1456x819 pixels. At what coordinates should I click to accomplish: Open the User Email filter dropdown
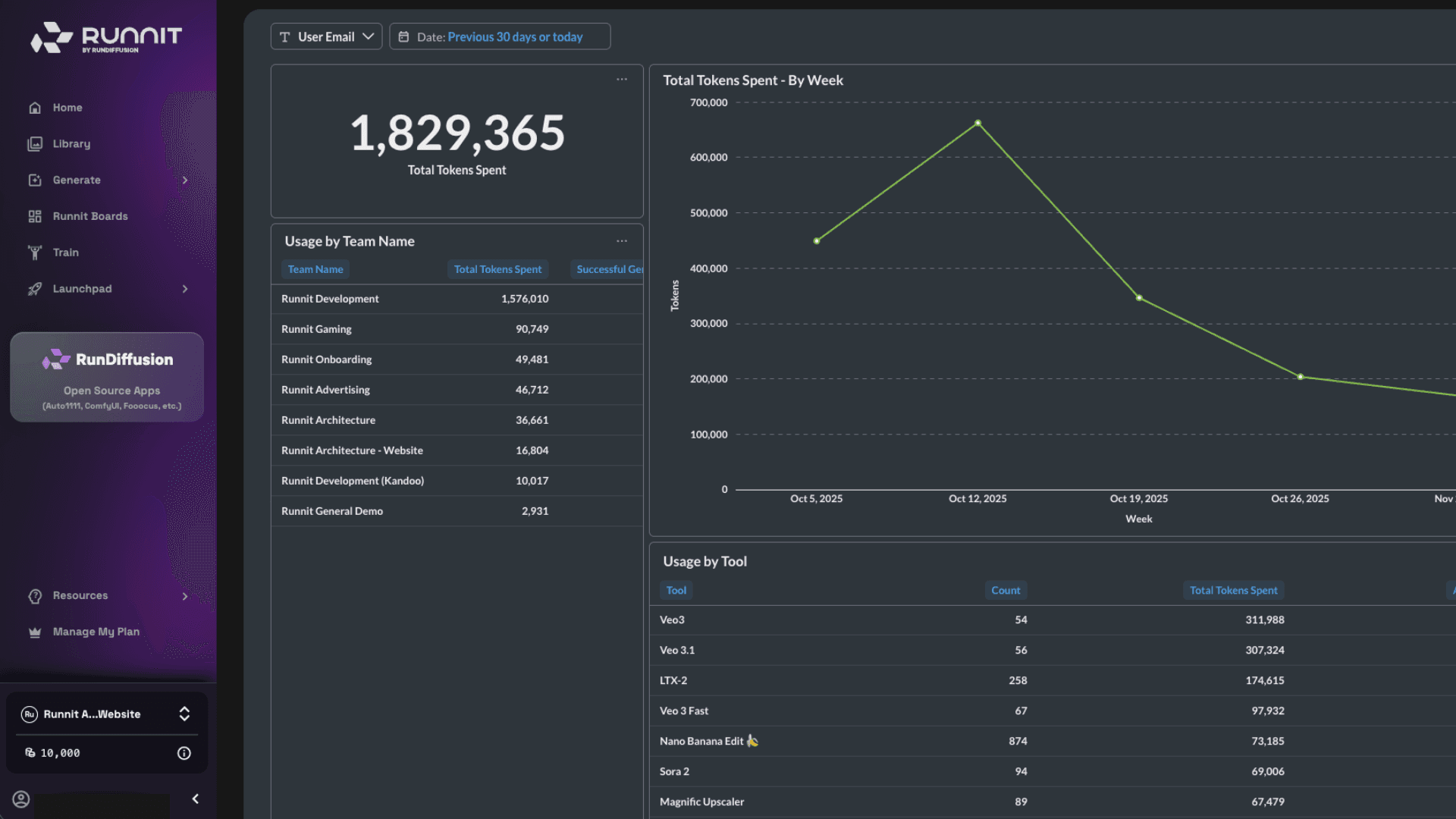[326, 36]
